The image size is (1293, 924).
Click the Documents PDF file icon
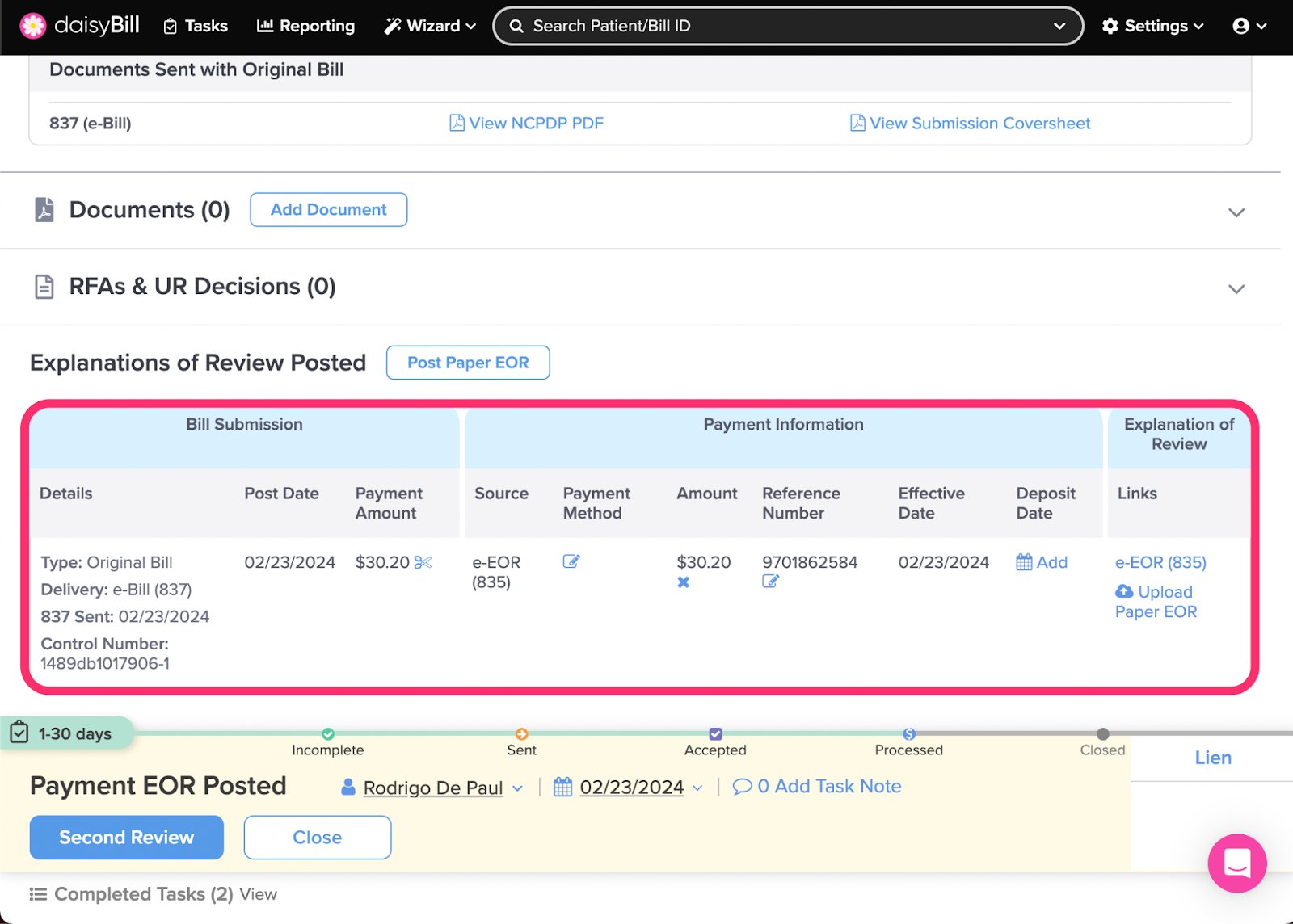tap(44, 209)
